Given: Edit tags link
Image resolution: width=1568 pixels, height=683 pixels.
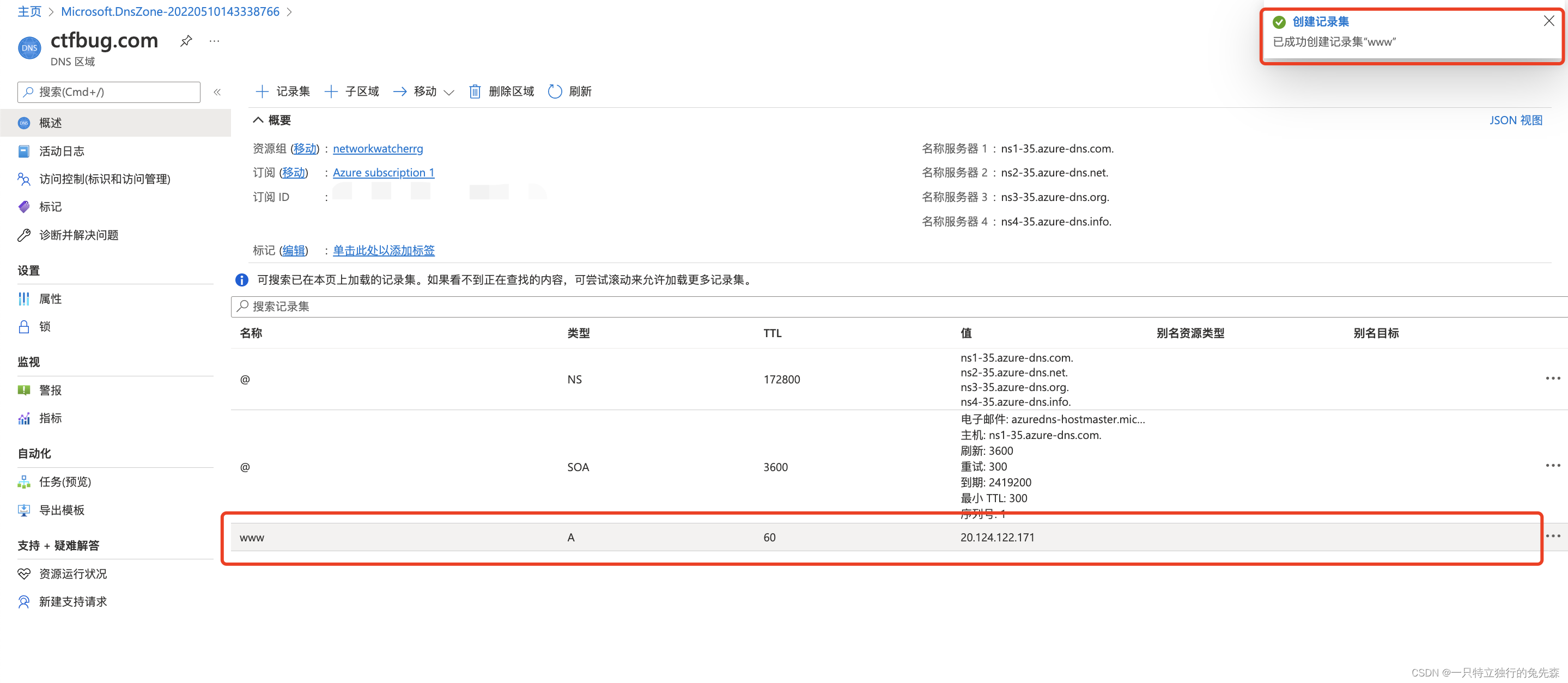Looking at the screenshot, I should point(294,250).
